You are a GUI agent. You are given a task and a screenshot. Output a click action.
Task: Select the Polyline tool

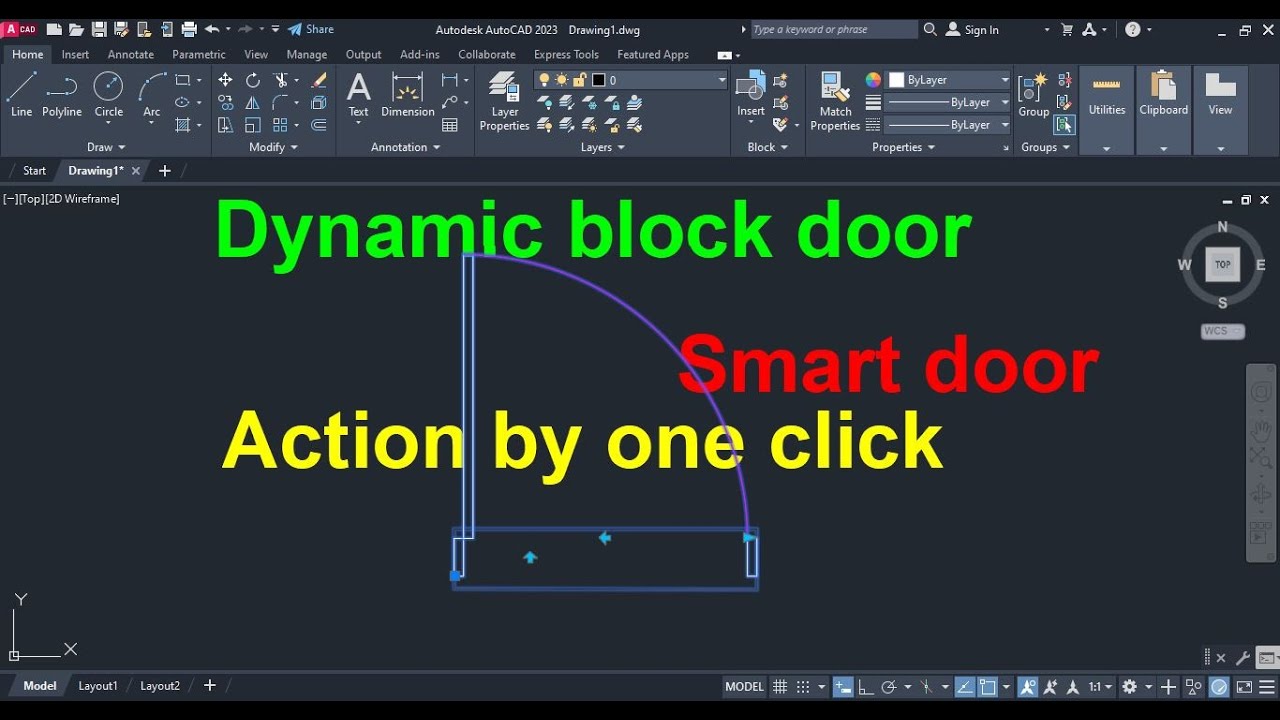[x=62, y=96]
